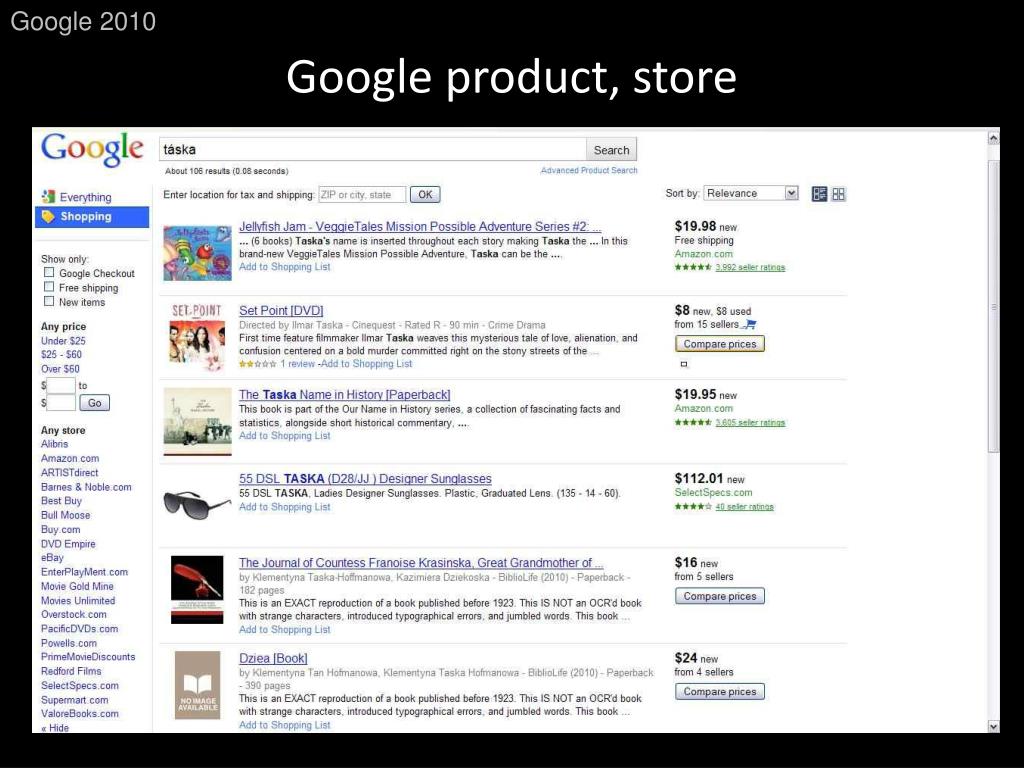Select the Shopping tab in sidebar
1024x768 pixels.
pos(92,217)
